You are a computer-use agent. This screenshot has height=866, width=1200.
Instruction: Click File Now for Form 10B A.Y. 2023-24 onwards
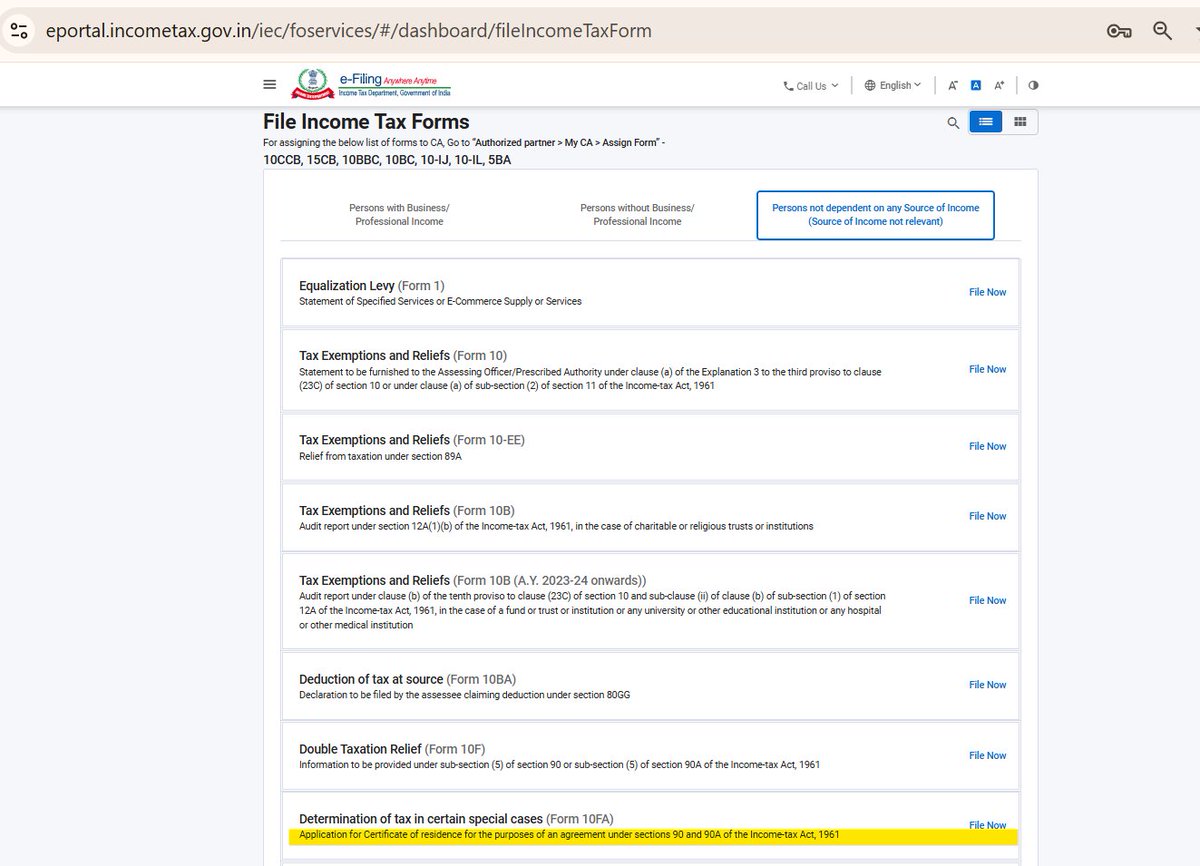tap(987, 600)
